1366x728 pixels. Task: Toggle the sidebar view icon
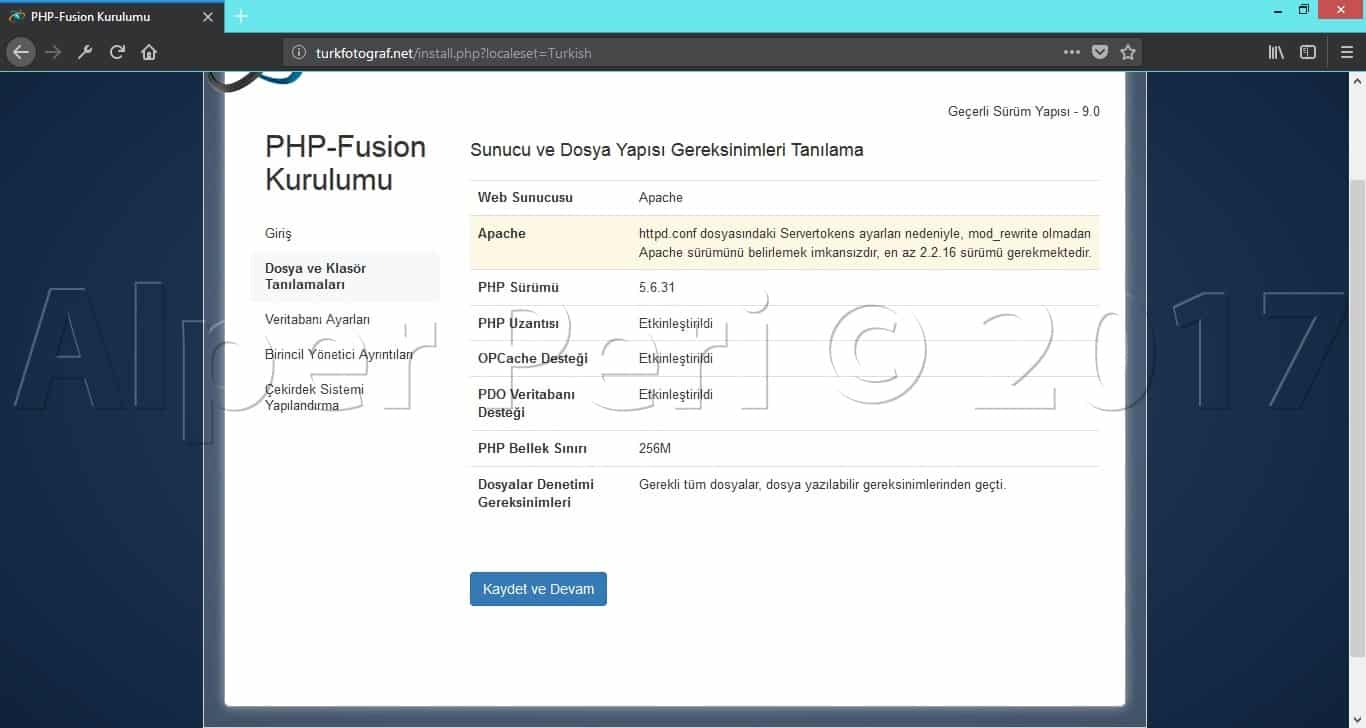[x=1308, y=52]
